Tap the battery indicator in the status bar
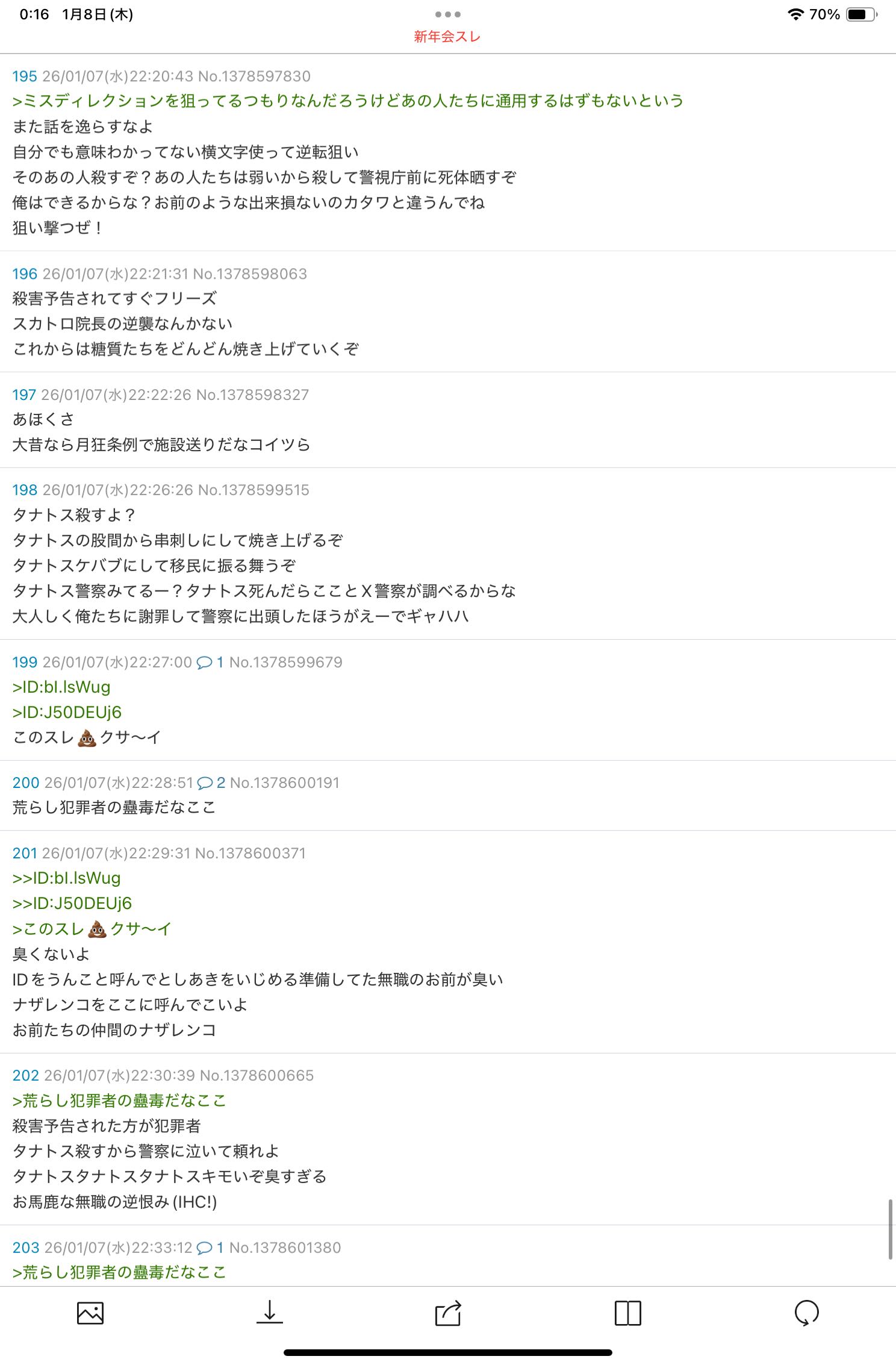 pyautogui.click(x=862, y=14)
